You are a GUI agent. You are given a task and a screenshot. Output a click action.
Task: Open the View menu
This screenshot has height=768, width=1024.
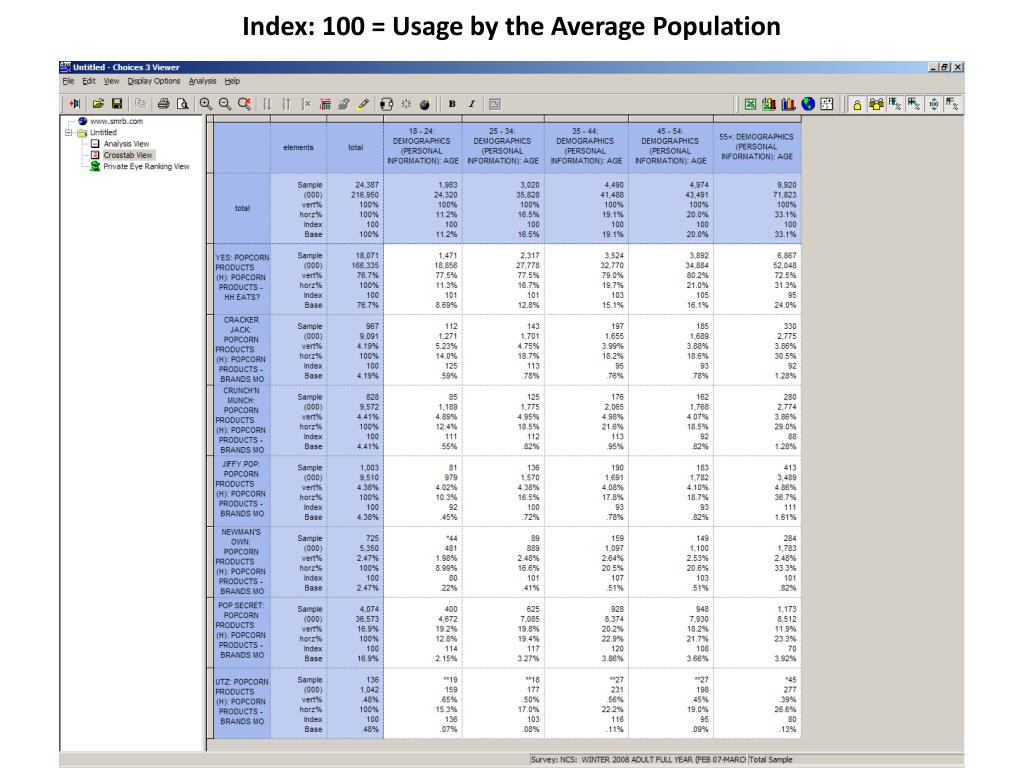pyautogui.click(x=112, y=81)
